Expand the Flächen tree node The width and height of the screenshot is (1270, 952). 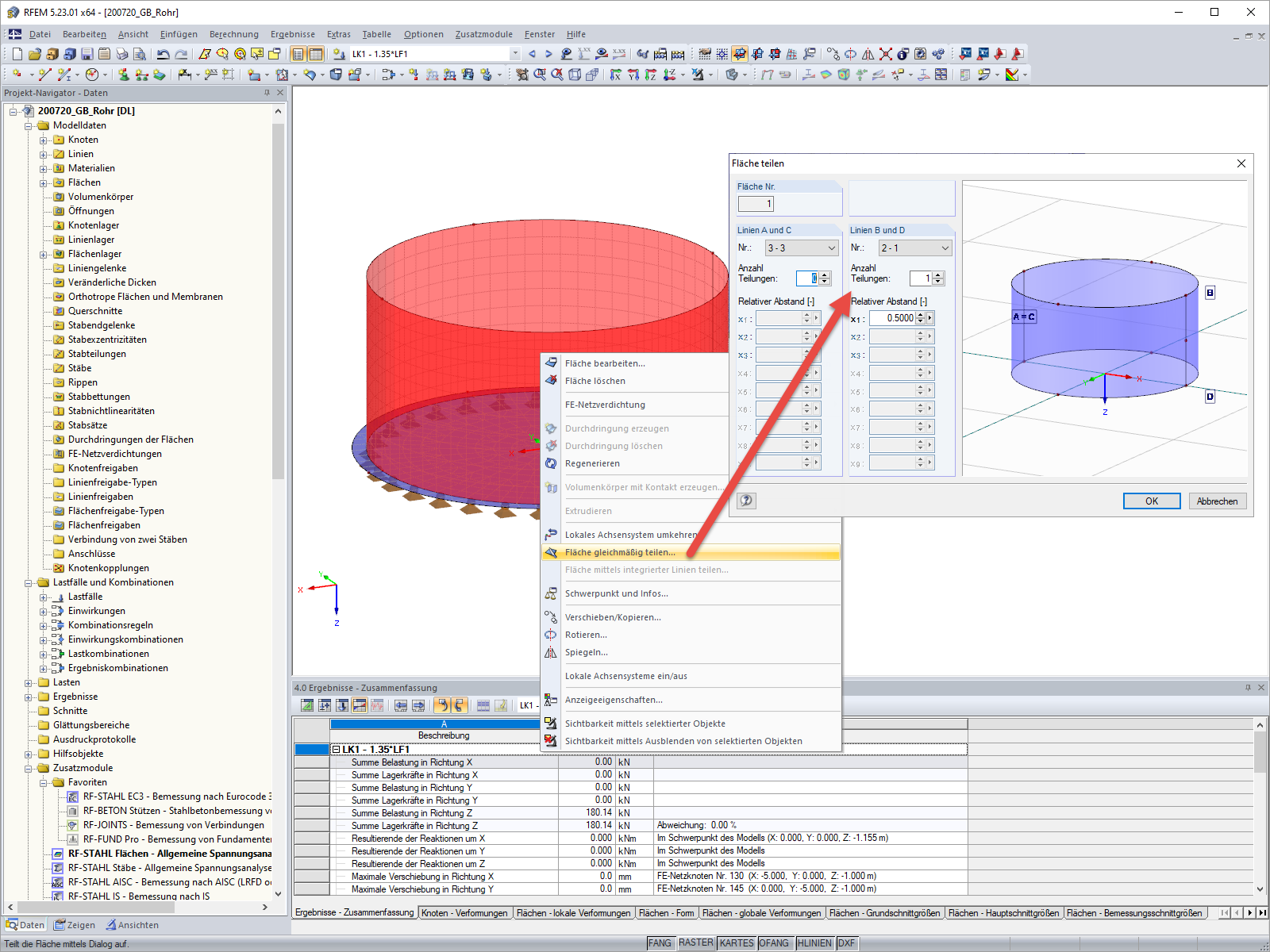coord(44,182)
